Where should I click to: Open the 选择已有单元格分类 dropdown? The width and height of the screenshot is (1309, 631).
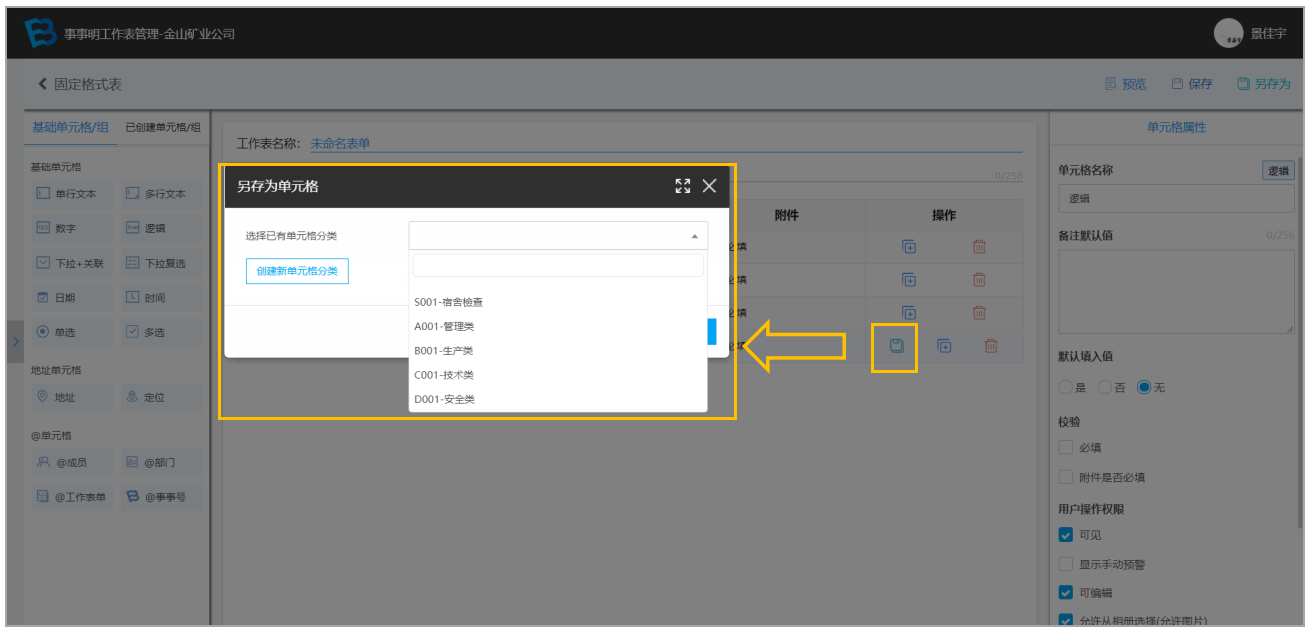pos(558,236)
